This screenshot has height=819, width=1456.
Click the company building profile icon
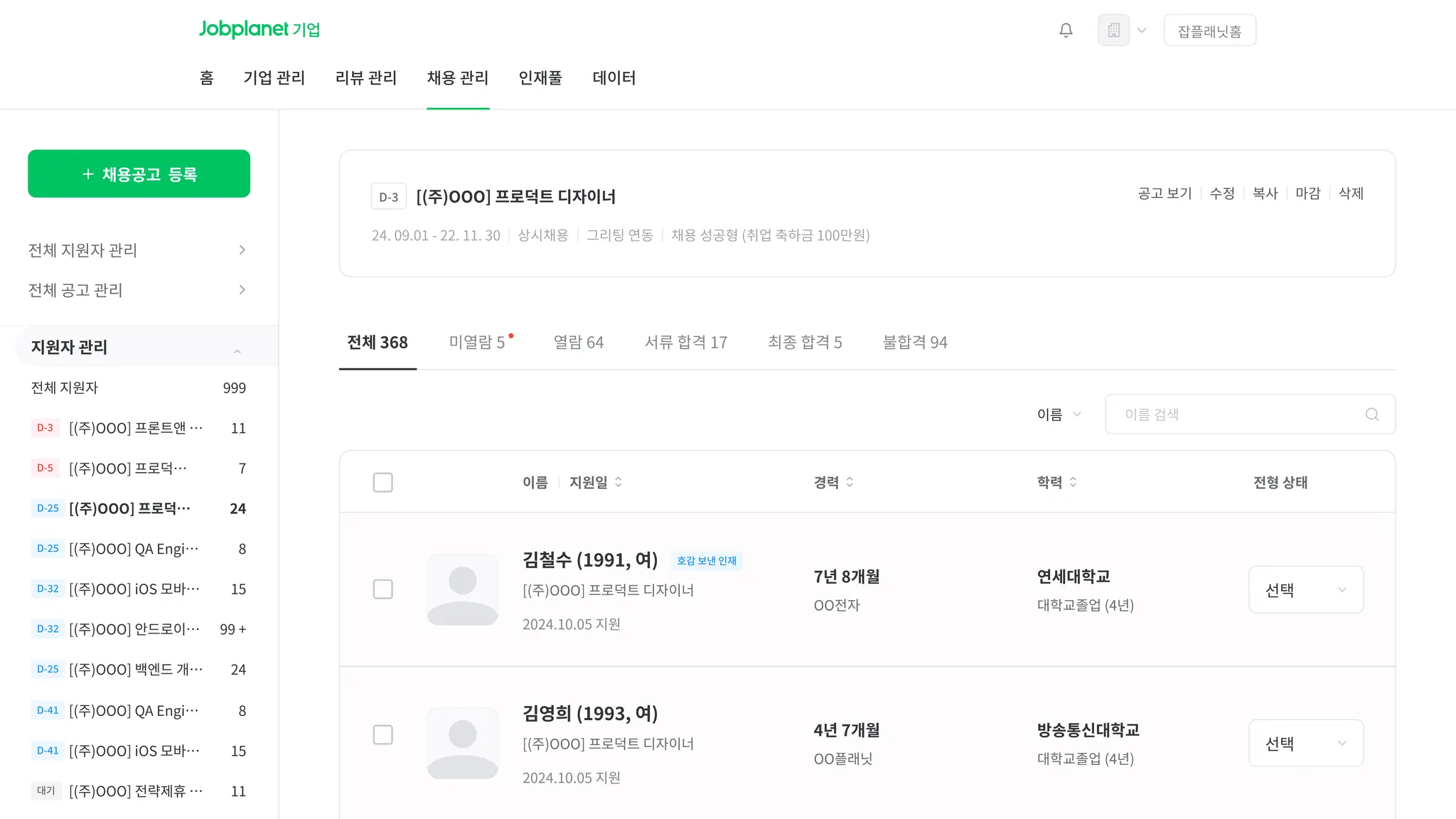click(1113, 31)
